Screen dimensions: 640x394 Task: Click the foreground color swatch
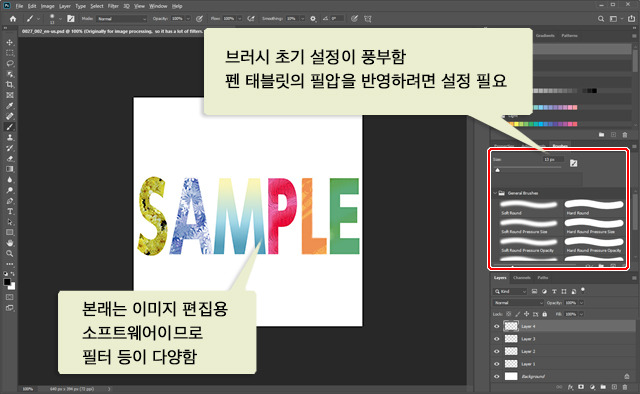(x=7, y=282)
